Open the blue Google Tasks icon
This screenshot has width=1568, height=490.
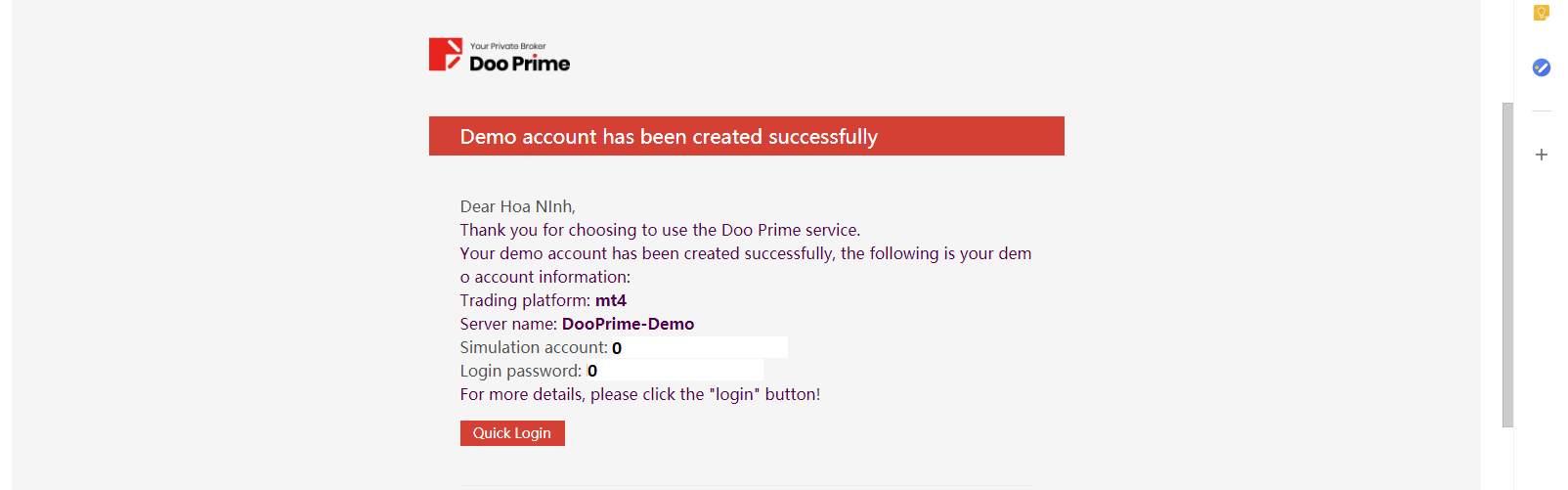[x=1542, y=67]
